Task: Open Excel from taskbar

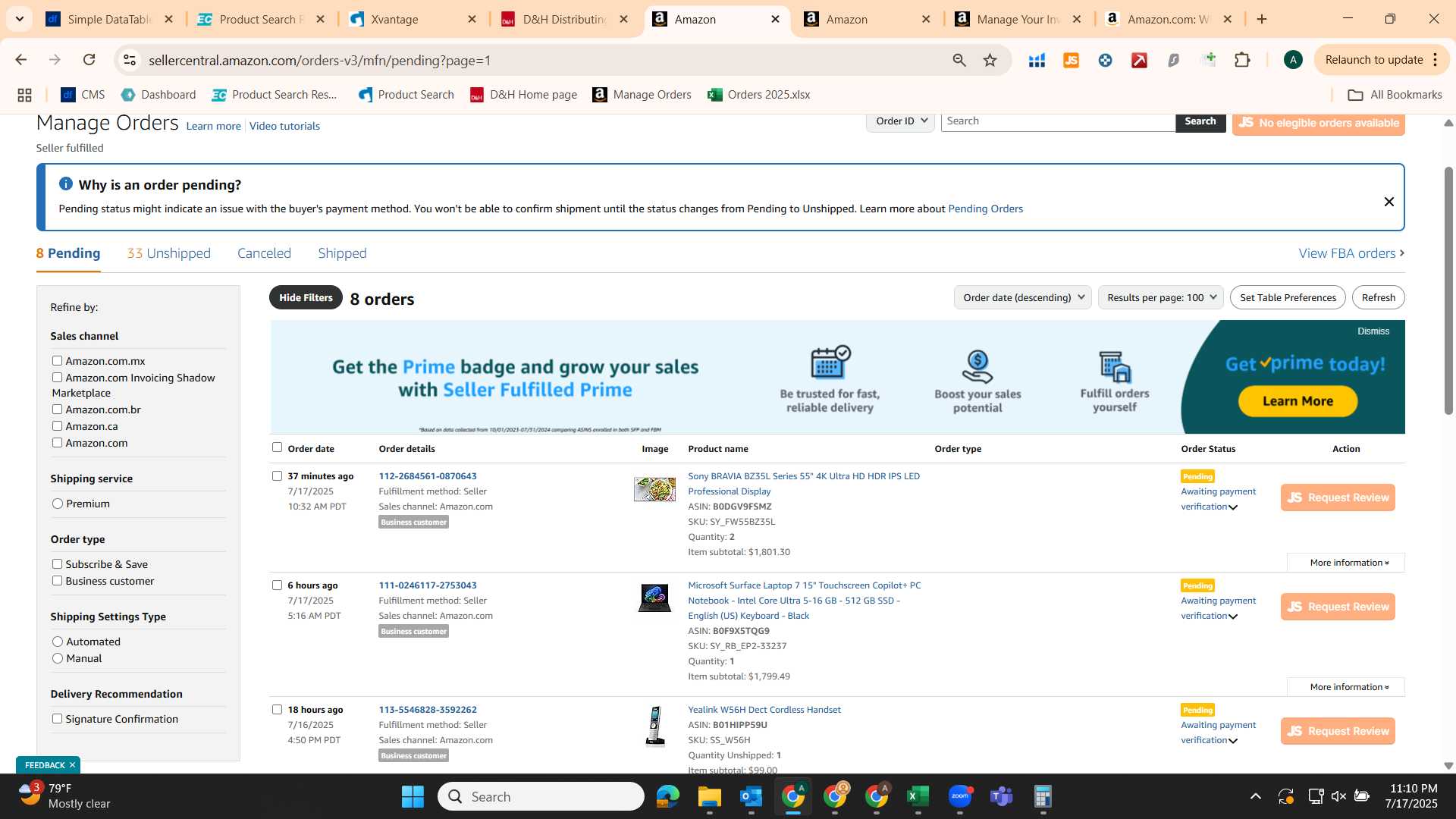Action: [918, 796]
